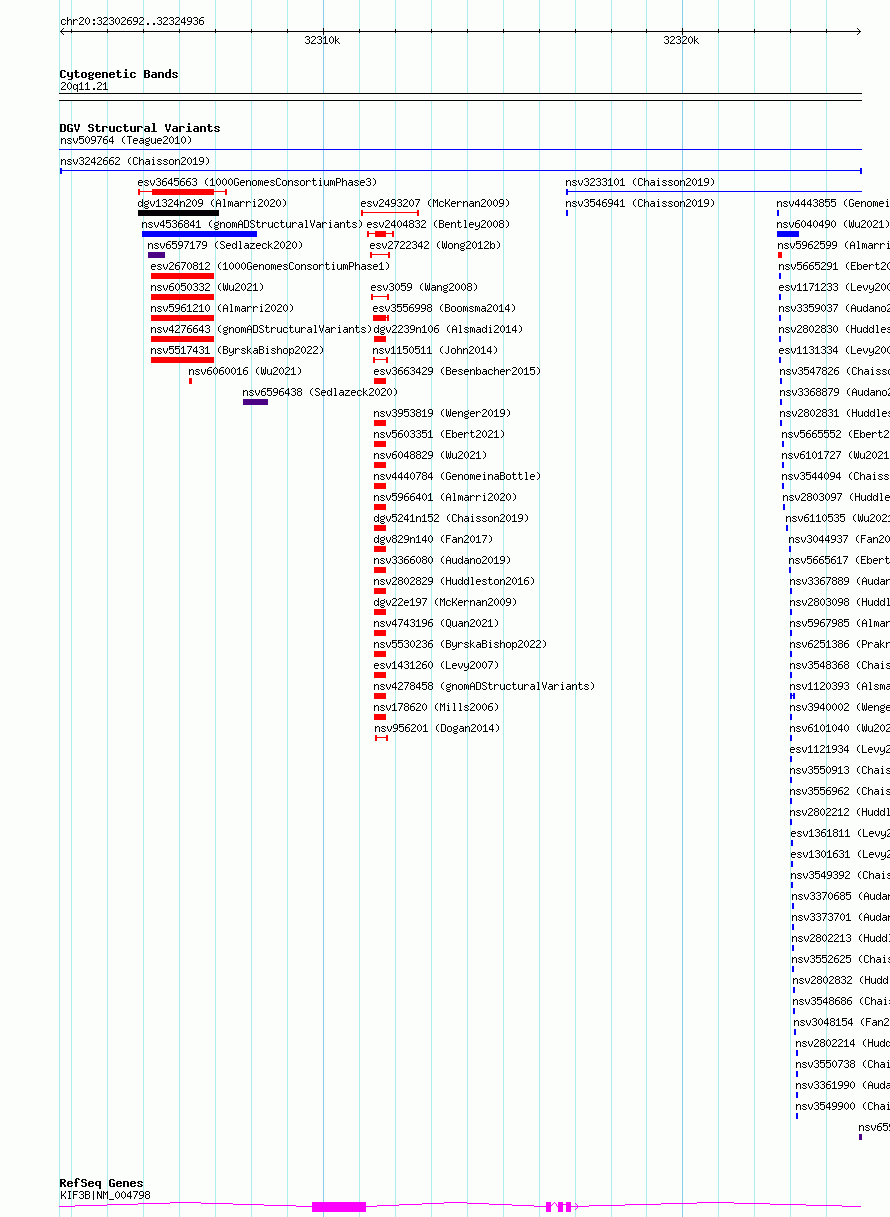Open KIF3B NM_004798 gene label

(105, 1196)
